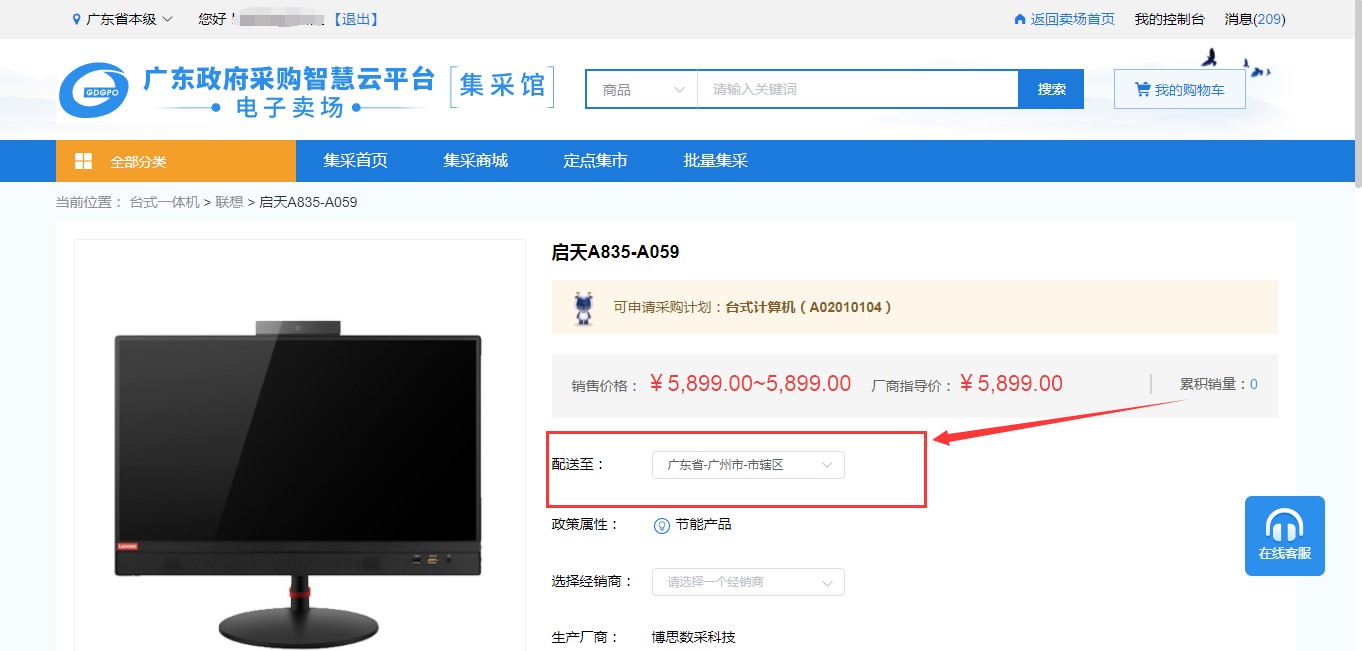Click the 累积销量 value 0
Viewport: 1362px width, 651px height.
(1254, 384)
